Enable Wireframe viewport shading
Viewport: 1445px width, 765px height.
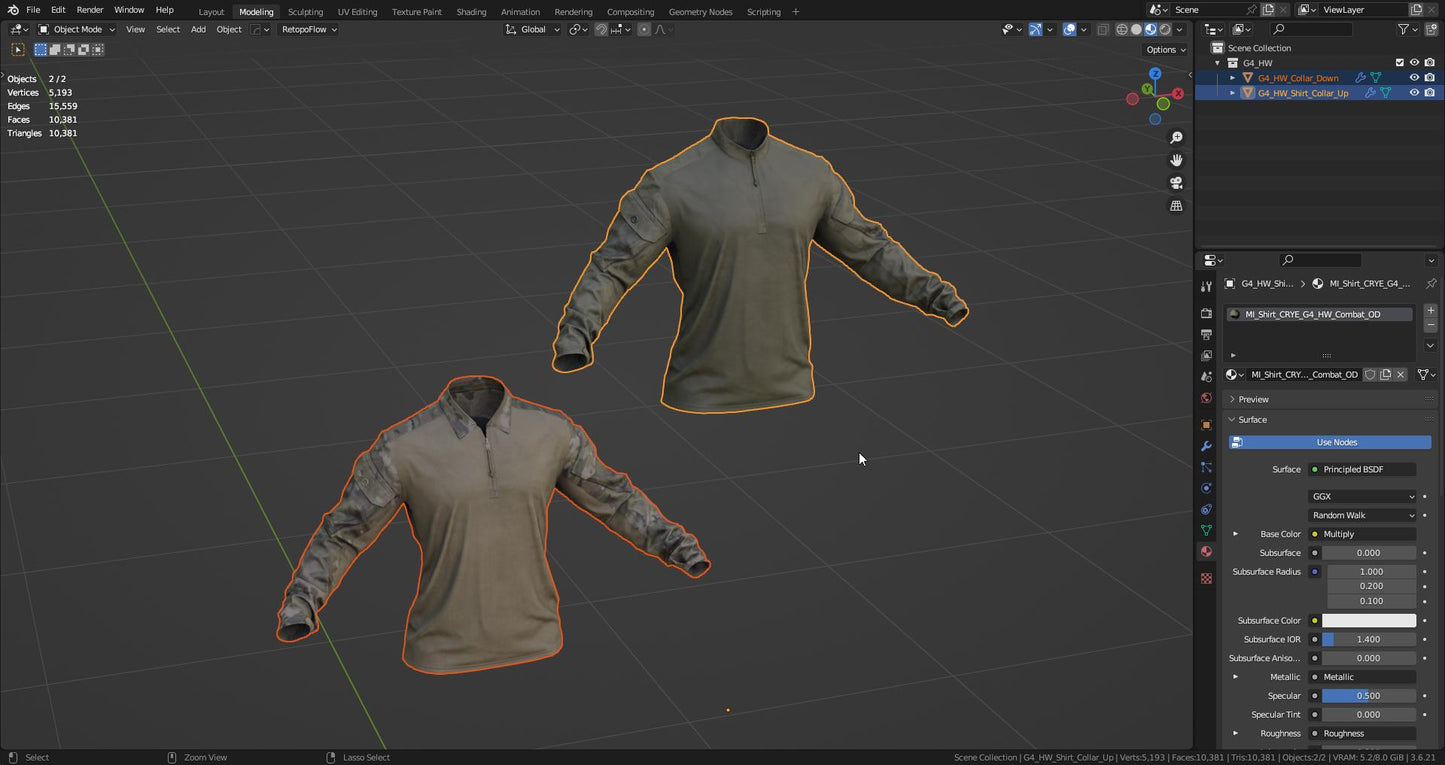tap(1122, 29)
